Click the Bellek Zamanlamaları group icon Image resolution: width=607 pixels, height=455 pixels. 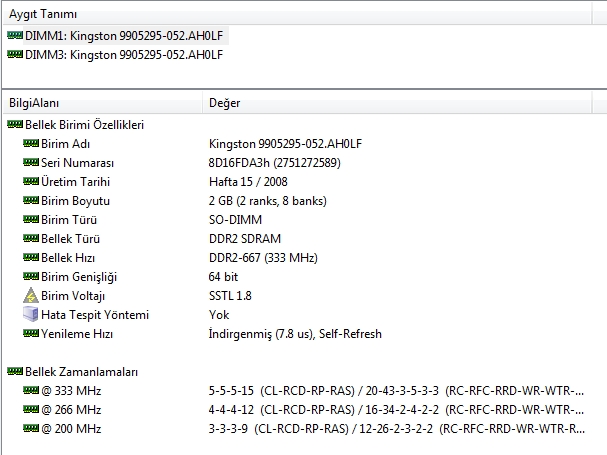click(x=15, y=371)
